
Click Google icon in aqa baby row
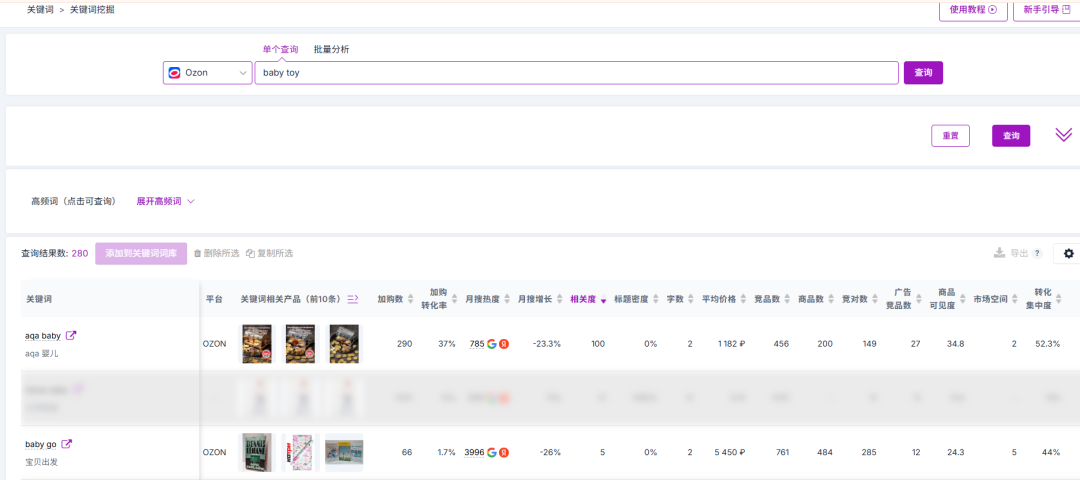[x=491, y=344]
